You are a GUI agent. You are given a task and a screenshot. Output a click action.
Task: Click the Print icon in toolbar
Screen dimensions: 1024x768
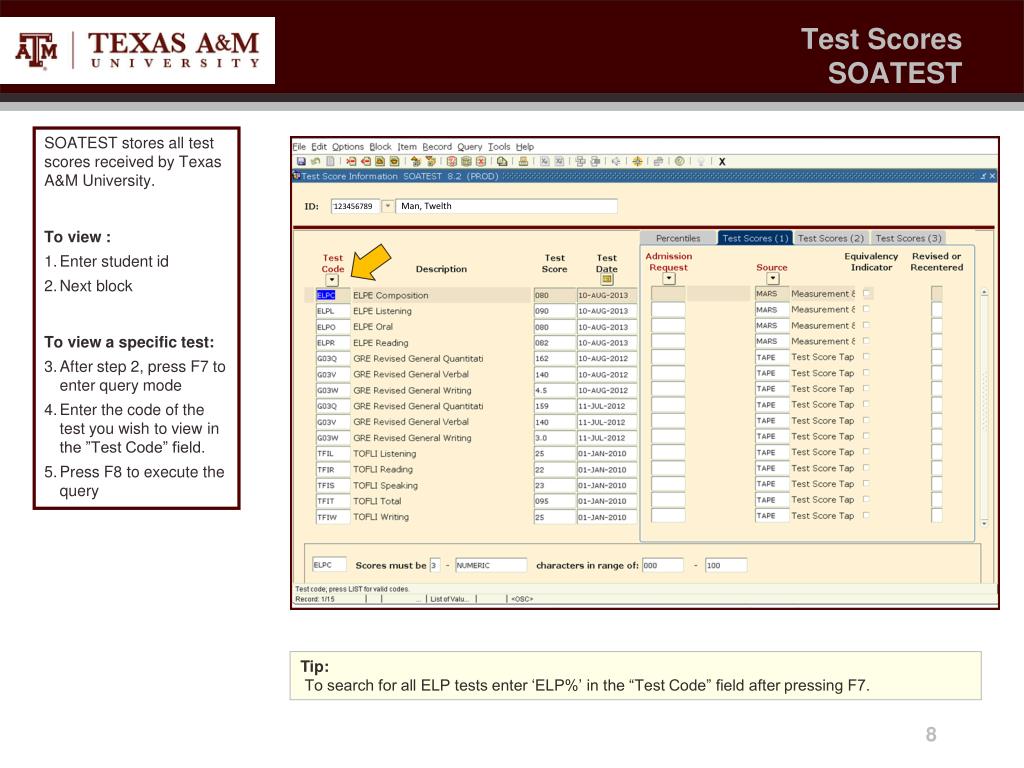[524, 161]
